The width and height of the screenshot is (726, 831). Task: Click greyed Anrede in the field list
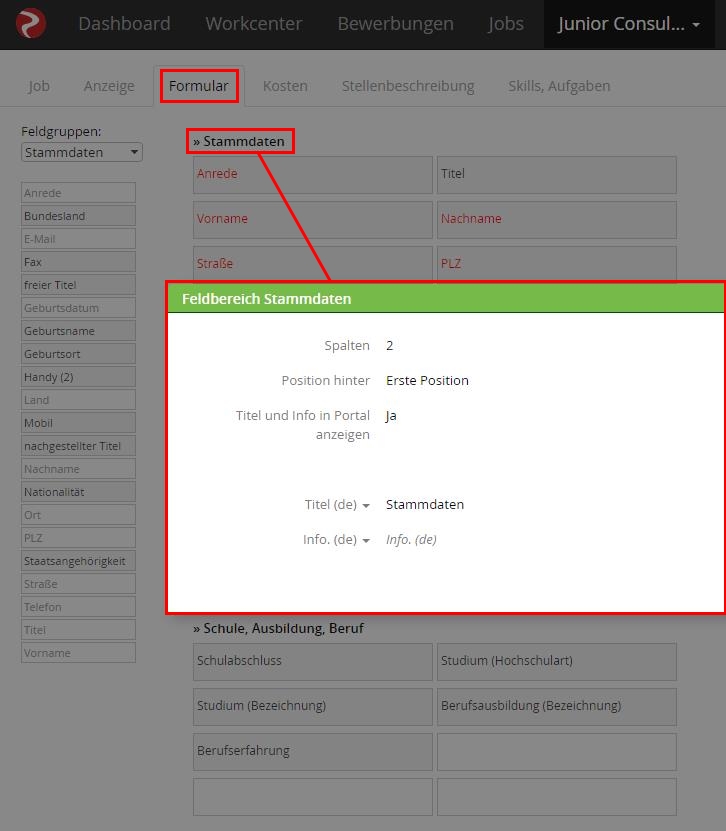(x=78, y=193)
